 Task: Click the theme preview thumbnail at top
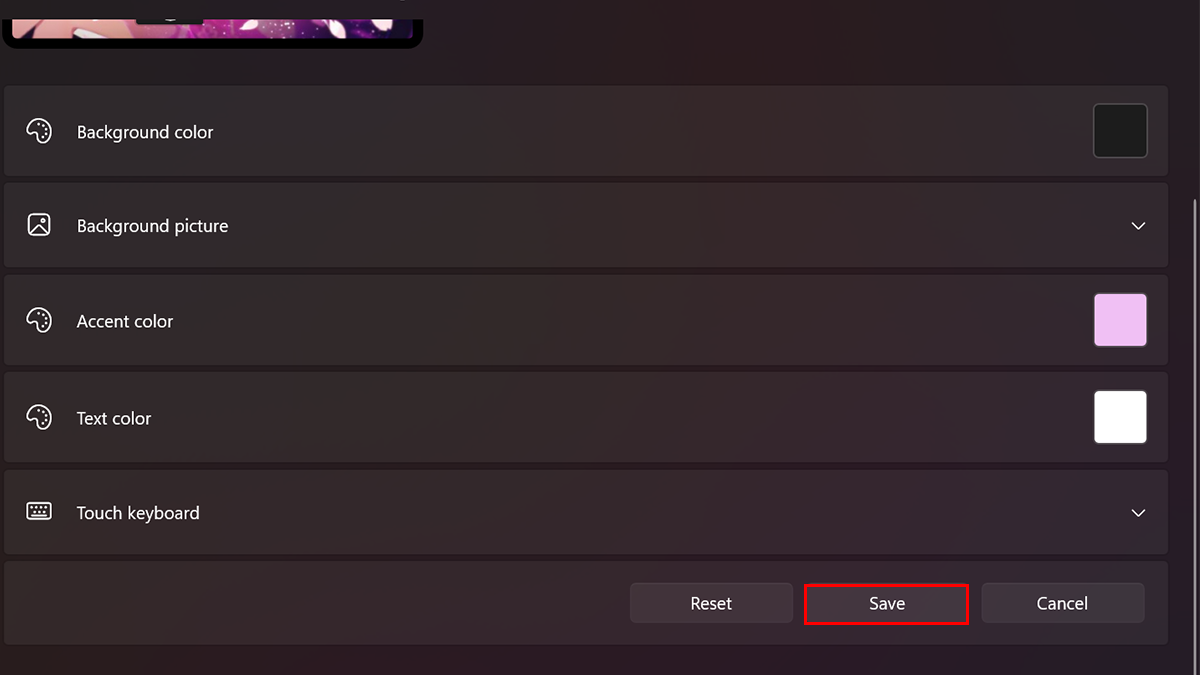[x=212, y=22]
